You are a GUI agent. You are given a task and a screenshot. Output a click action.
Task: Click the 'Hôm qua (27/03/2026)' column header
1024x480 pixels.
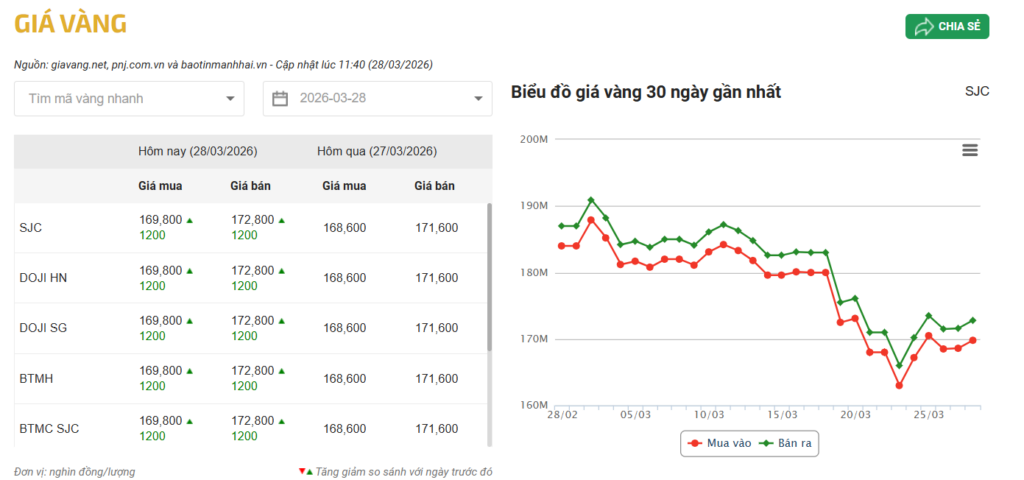click(376, 152)
